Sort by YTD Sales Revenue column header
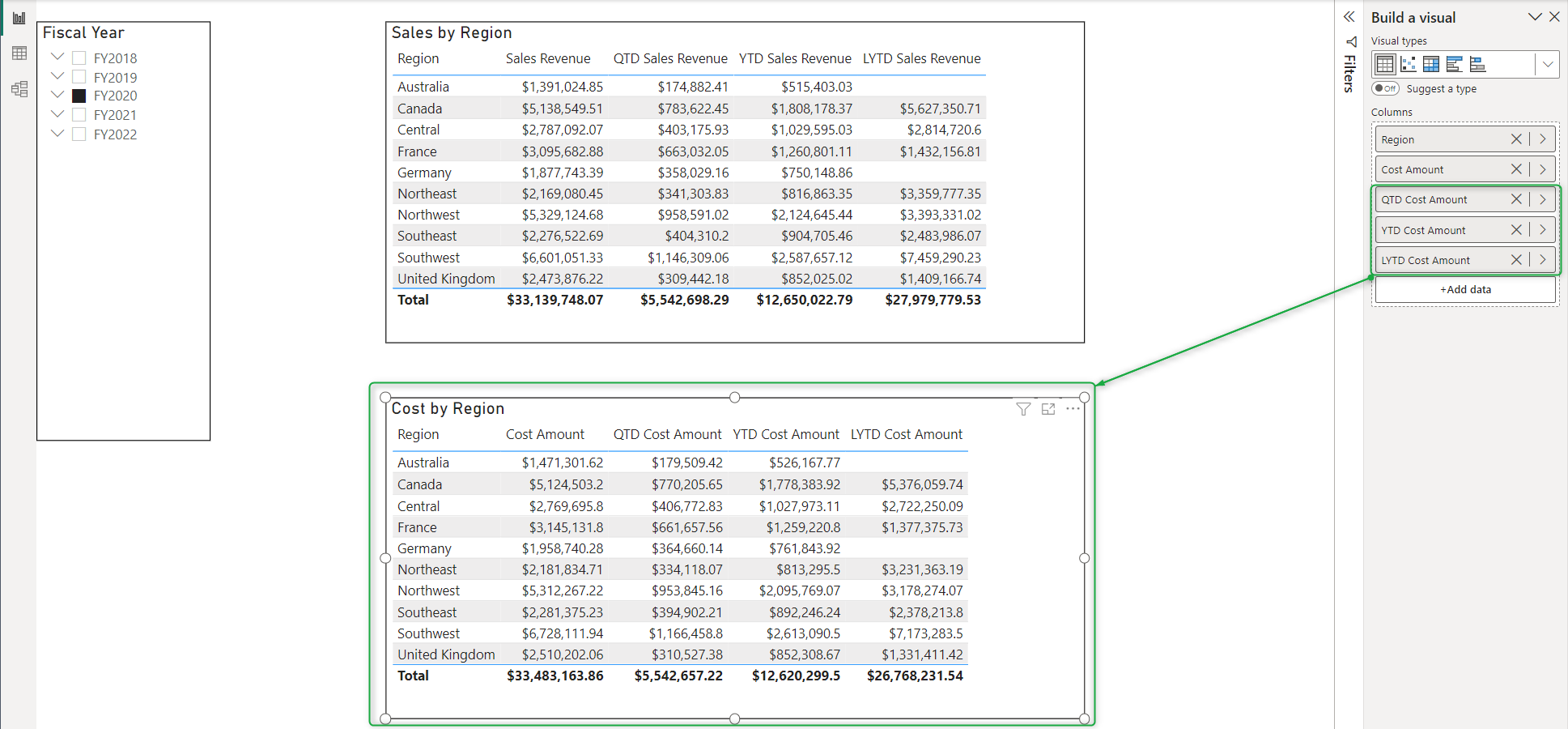This screenshot has width=1568, height=729. point(794,58)
